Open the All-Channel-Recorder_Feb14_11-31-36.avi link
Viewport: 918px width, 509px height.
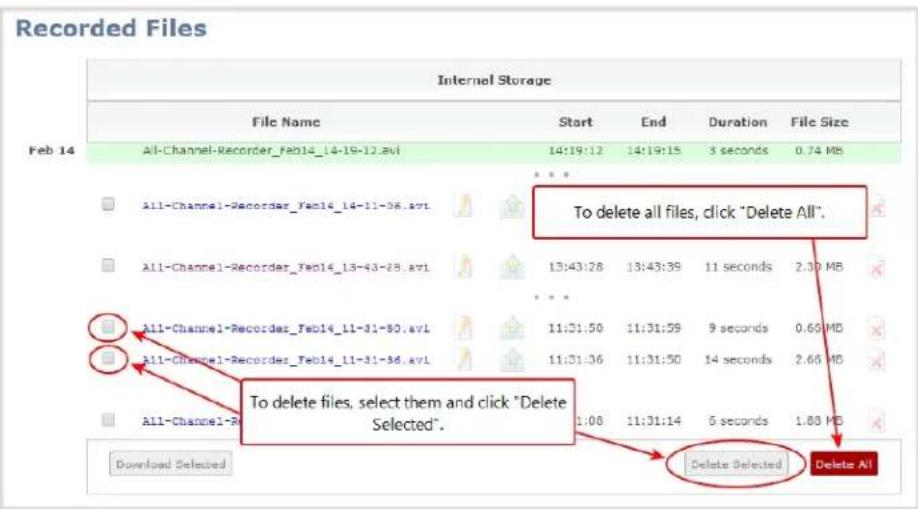[x=286, y=360]
